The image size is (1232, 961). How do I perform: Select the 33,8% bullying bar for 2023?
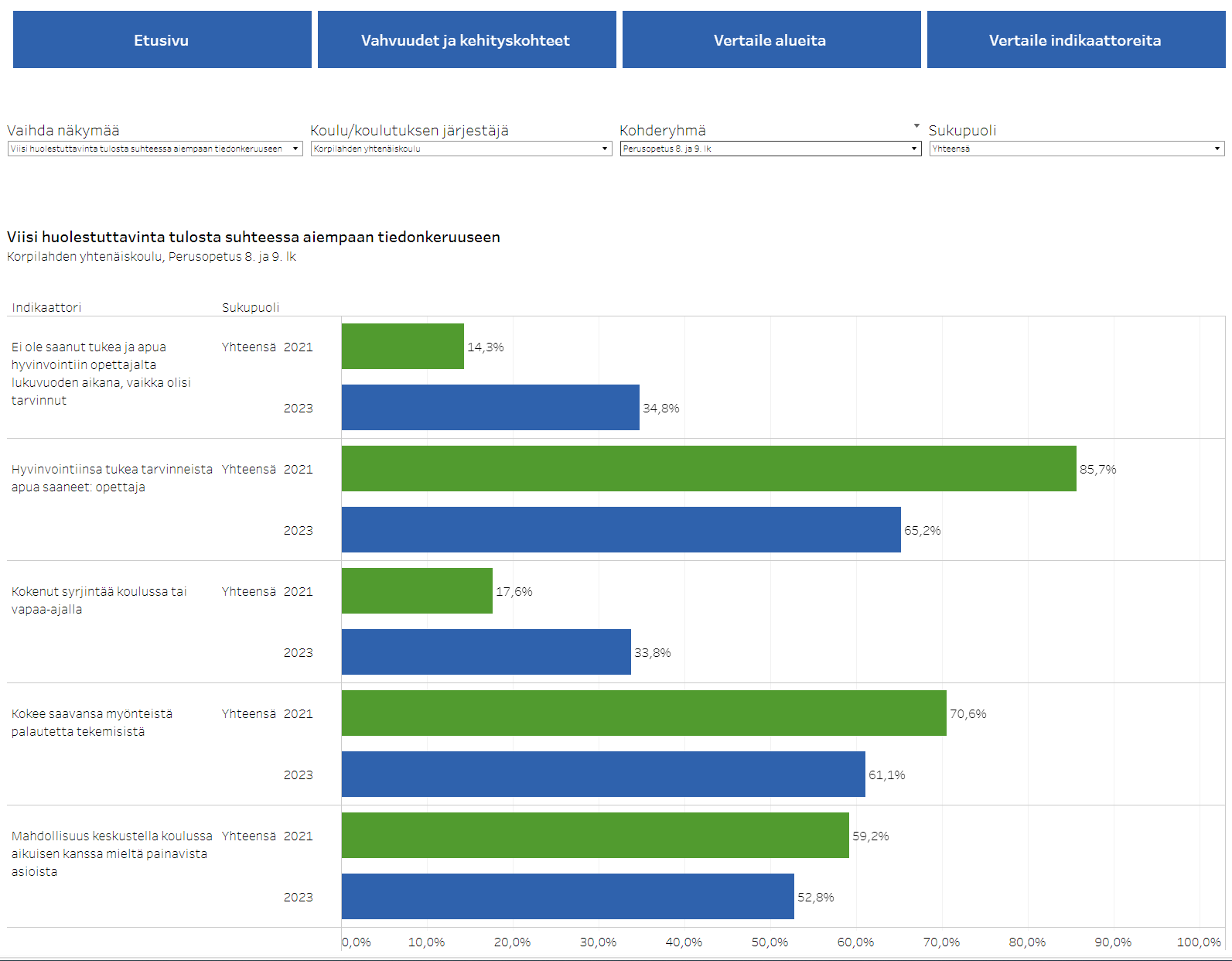[486, 652]
